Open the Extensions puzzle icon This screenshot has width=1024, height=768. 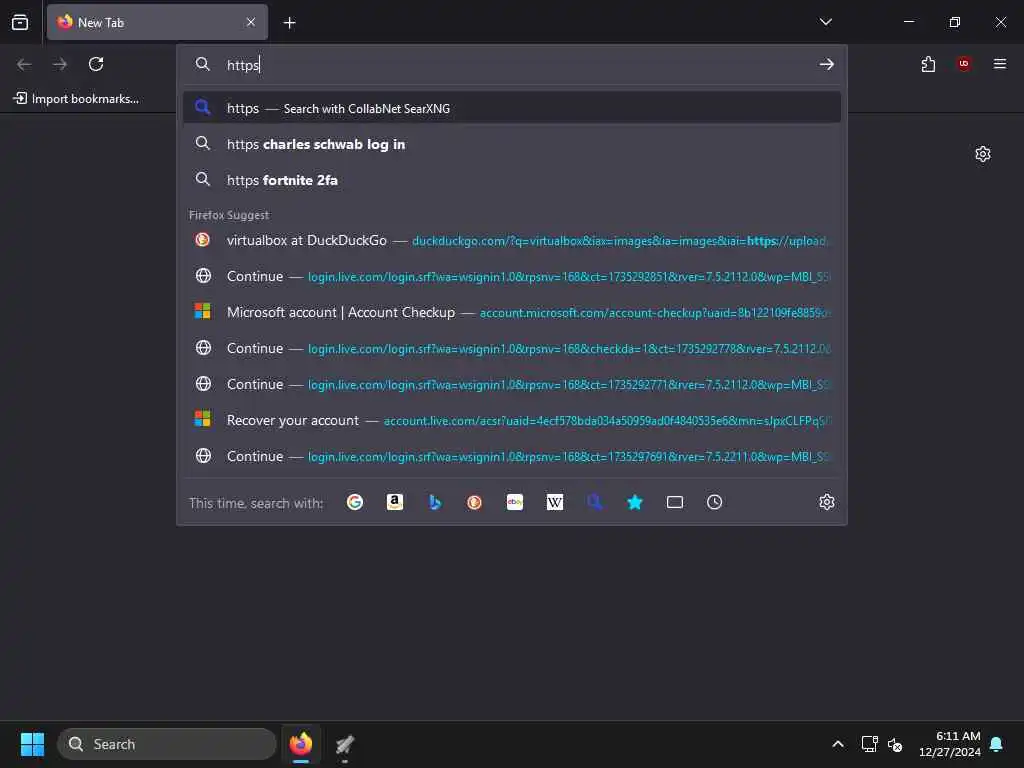point(928,64)
